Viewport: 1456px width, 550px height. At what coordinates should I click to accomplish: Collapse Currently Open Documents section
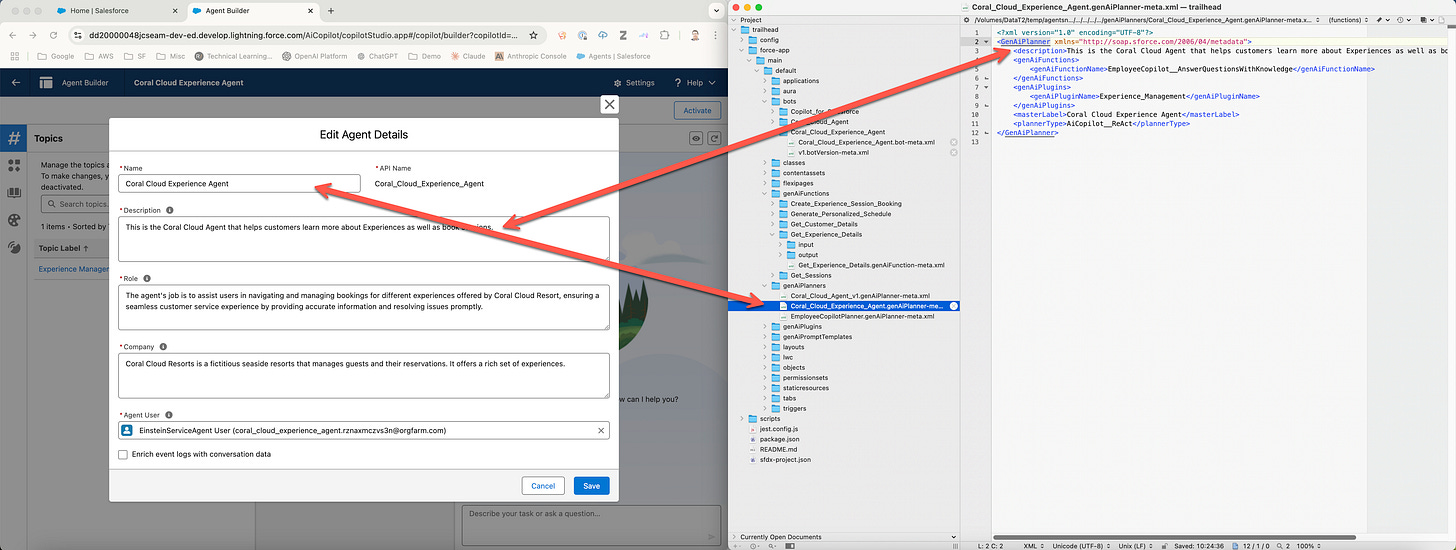click(735, 537)
